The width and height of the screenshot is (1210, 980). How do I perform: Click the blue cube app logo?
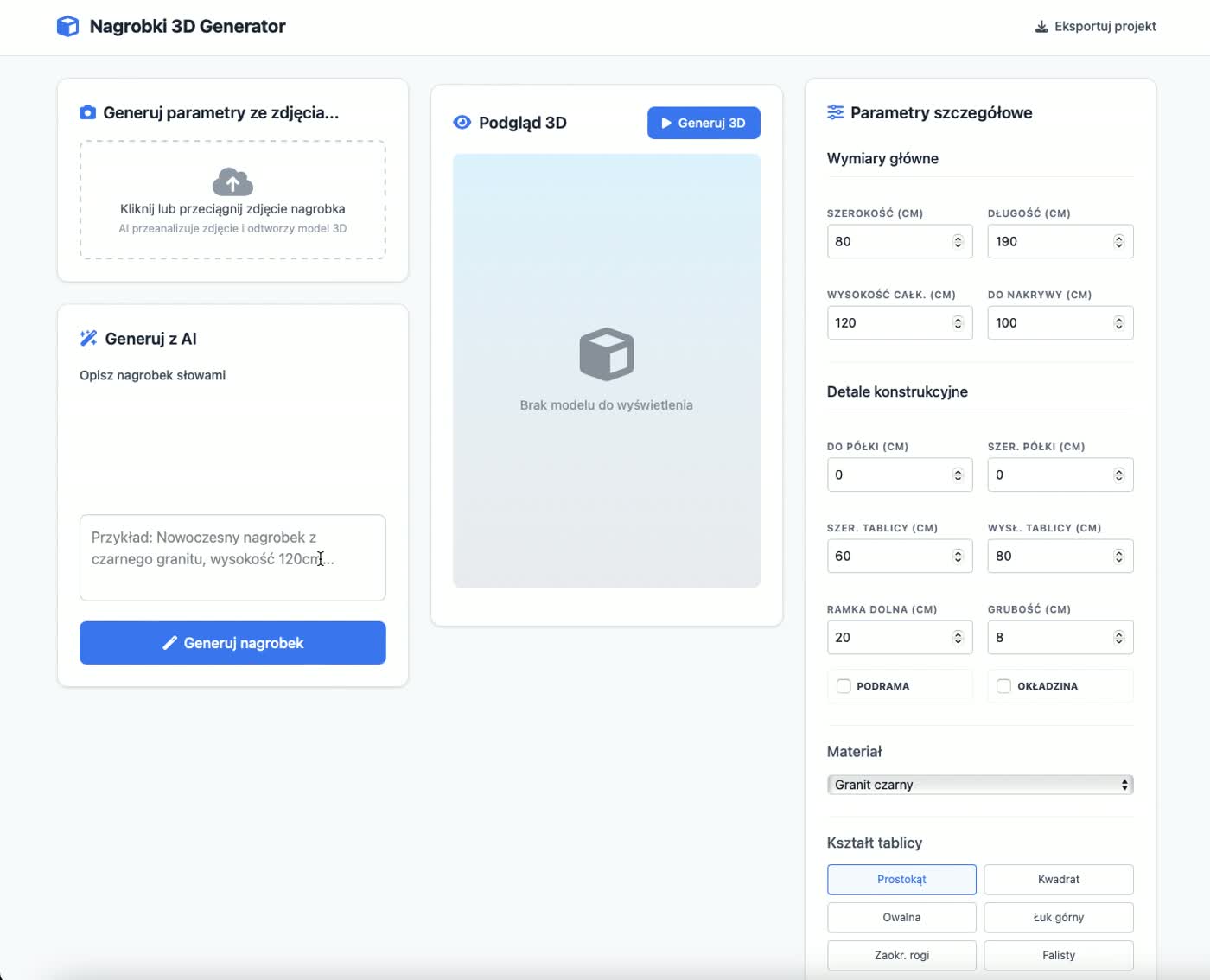[x=67, y=26]
